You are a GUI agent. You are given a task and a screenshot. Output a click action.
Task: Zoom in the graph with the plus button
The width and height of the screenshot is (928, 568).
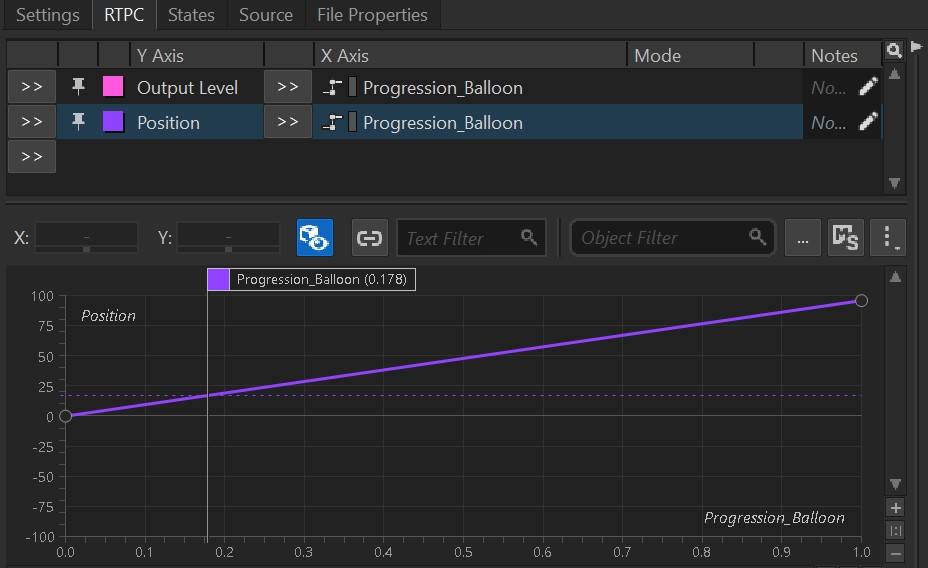(x=896, y=508)
